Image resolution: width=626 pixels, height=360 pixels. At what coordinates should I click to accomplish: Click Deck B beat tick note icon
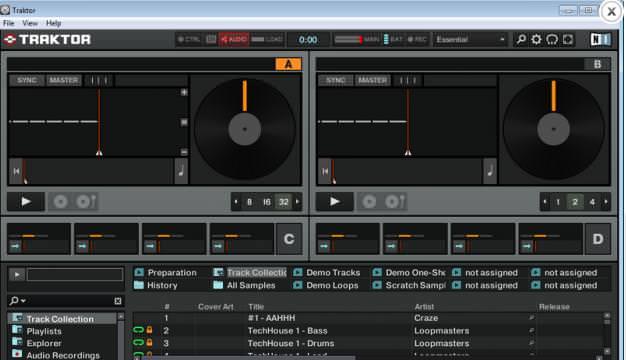490,171
